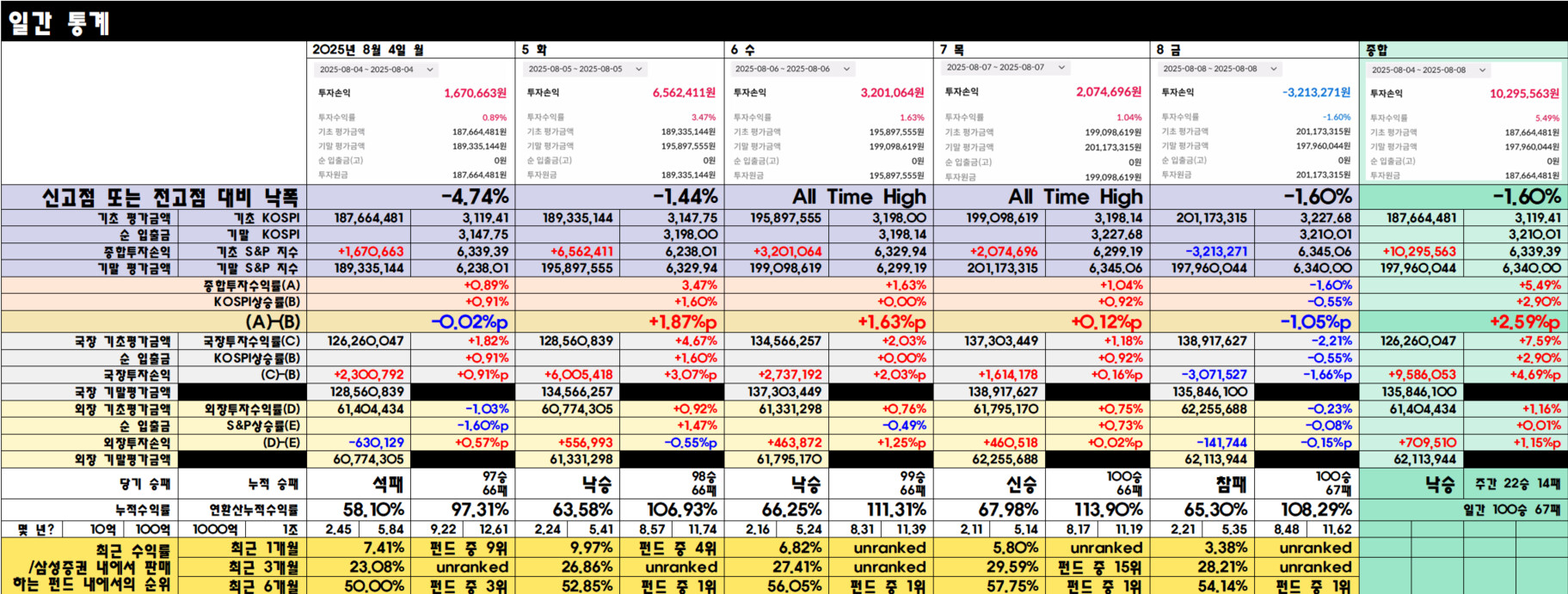Click the 신고점 또는 전고점 대비 낙폭 label

[x=169, y=198]
